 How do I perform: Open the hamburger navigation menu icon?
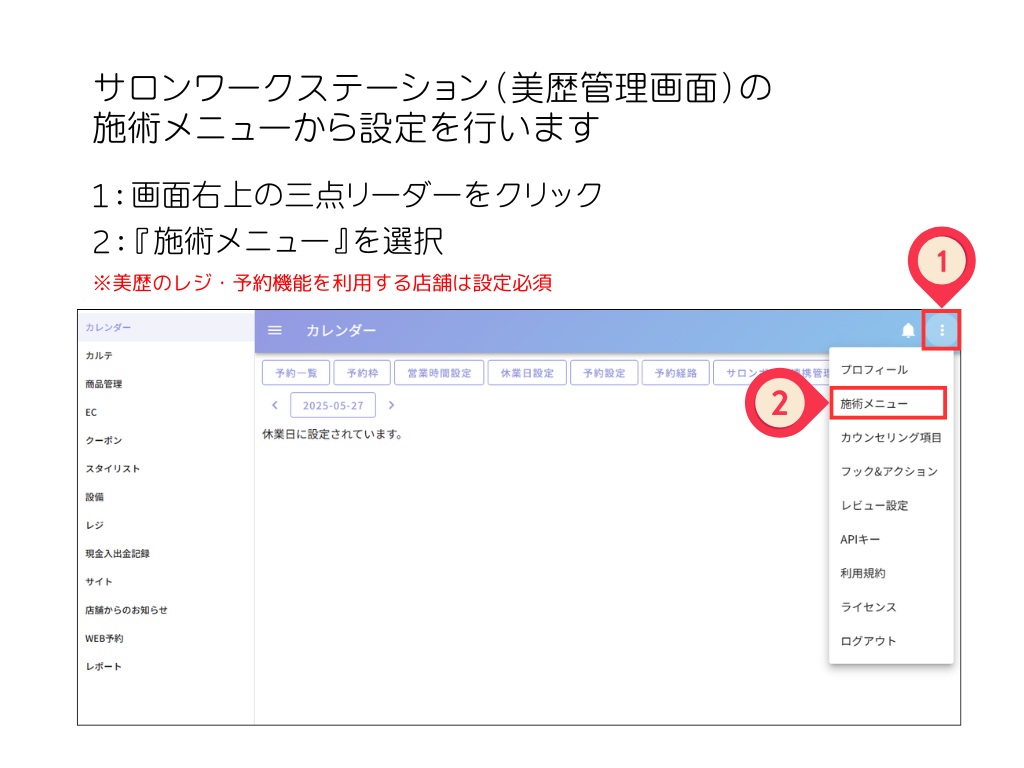pyautogui.click(x=275, y=330)
